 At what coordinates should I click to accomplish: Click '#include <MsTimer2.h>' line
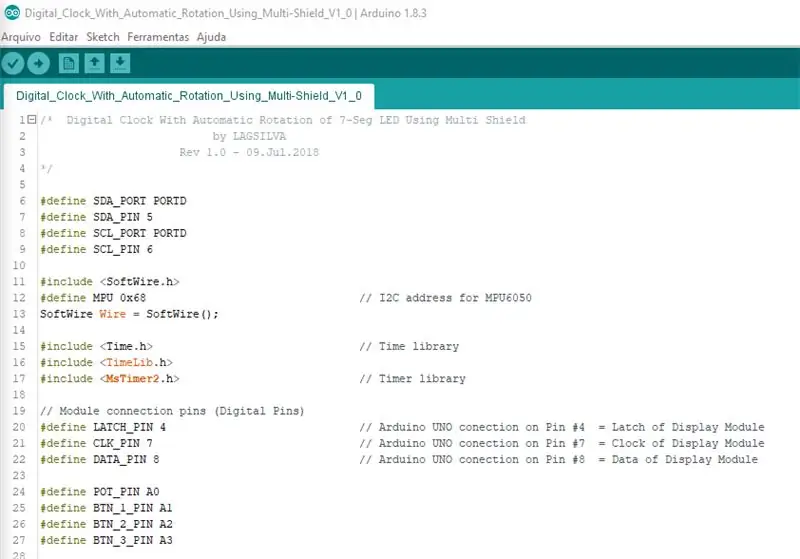pos(110,378)
